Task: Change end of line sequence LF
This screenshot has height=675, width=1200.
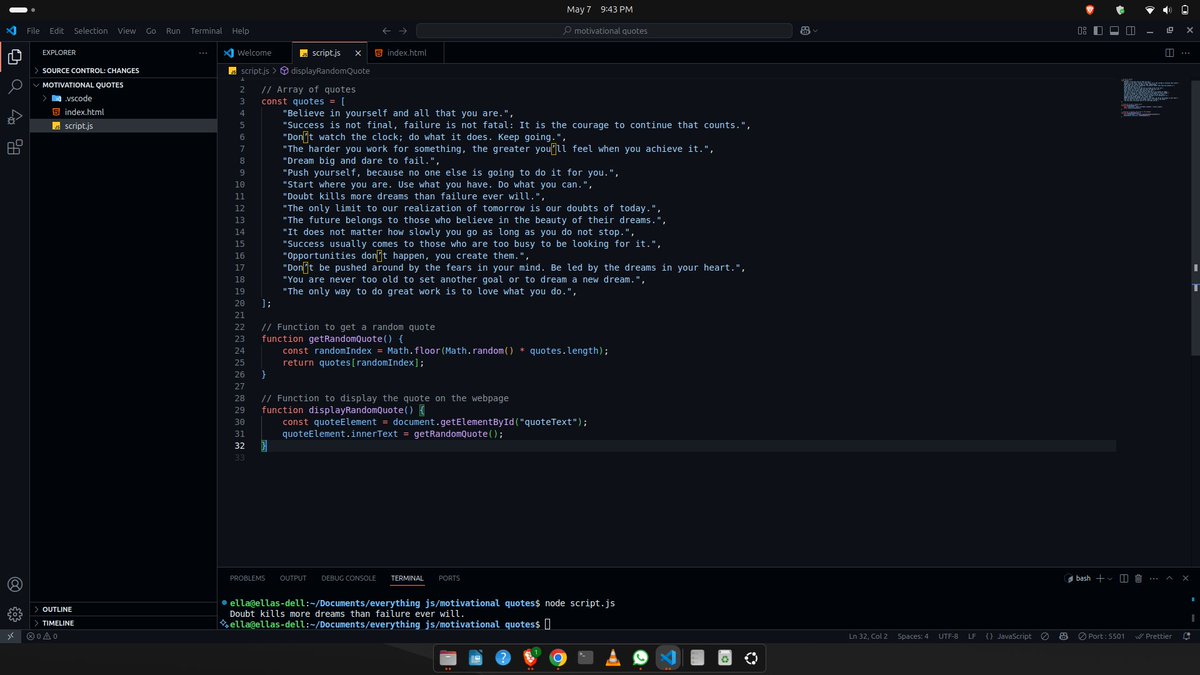Action: coord(972,636)
